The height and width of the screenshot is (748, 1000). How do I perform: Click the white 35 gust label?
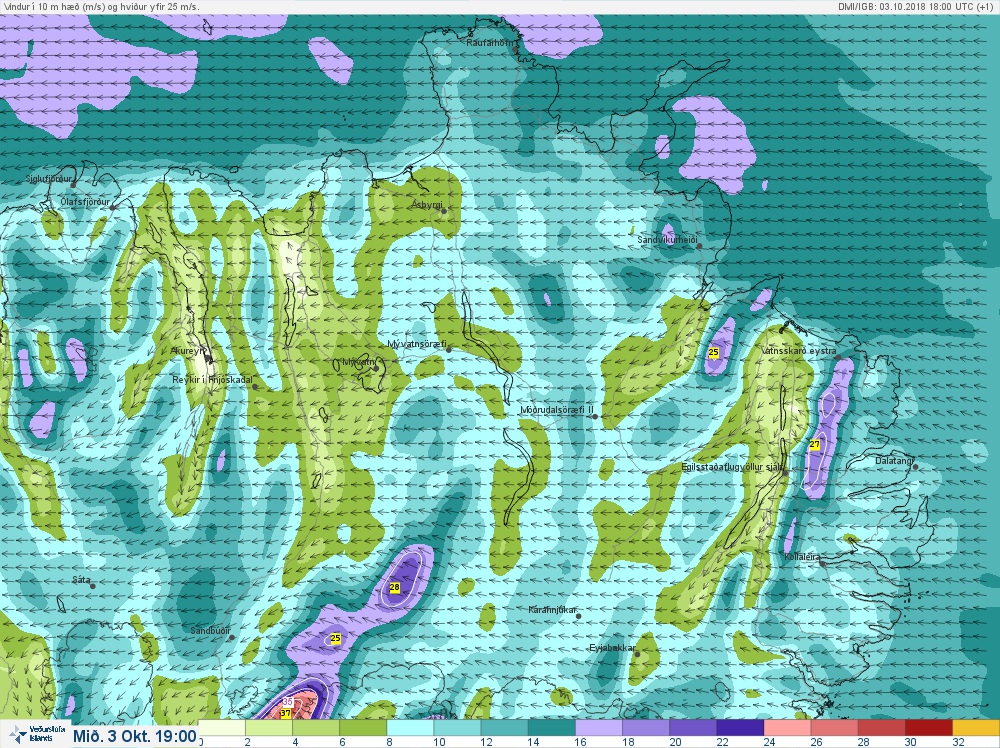(x=287, y=701)
